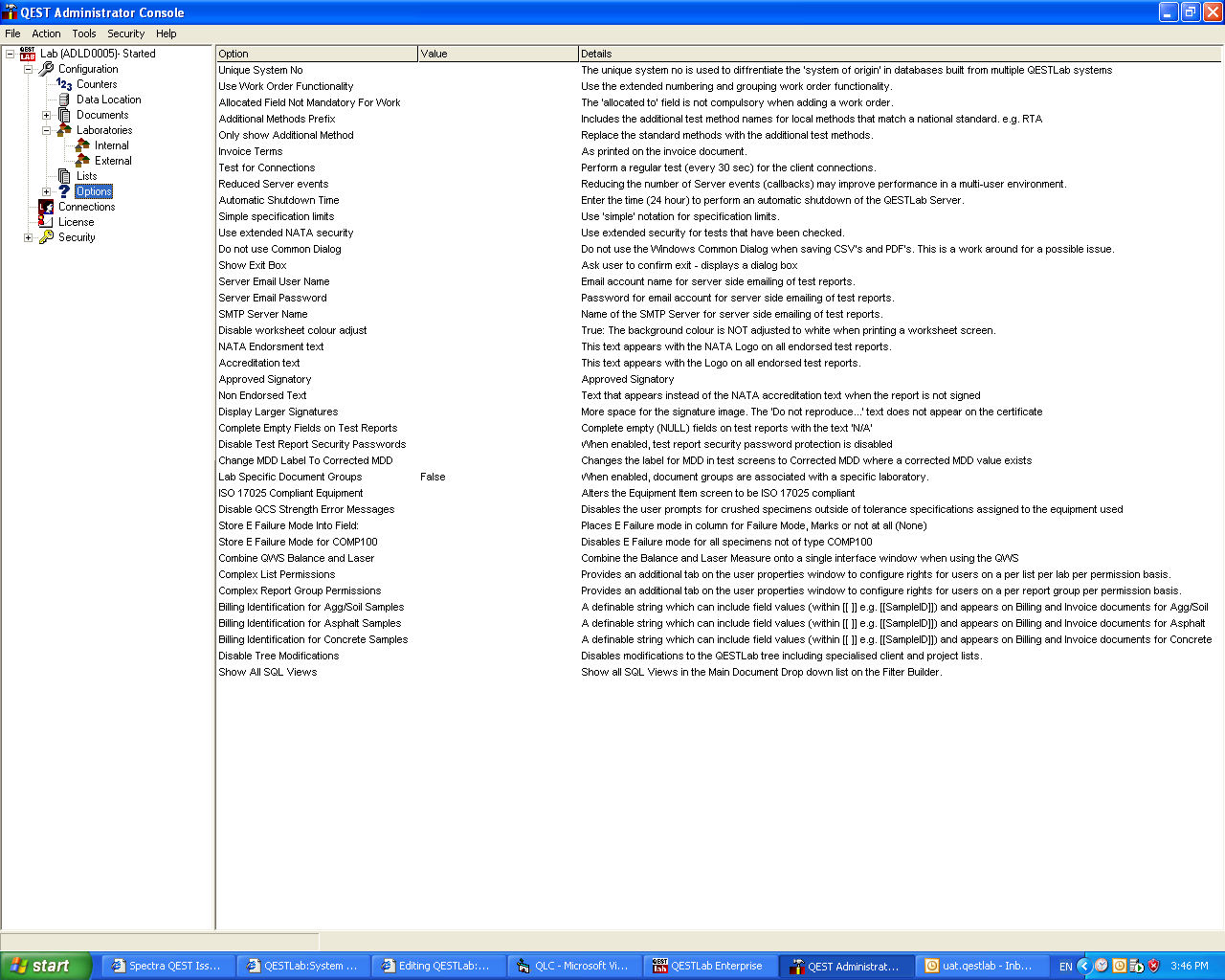Click the Connections user icon
The height and width of the screenshot is (980, 1225).
point(46,207)
